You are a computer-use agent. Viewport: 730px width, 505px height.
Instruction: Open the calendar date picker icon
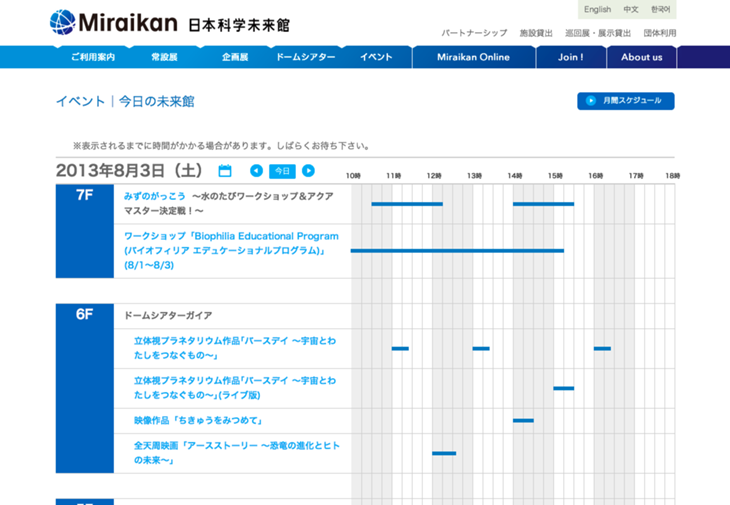[225, 171]
